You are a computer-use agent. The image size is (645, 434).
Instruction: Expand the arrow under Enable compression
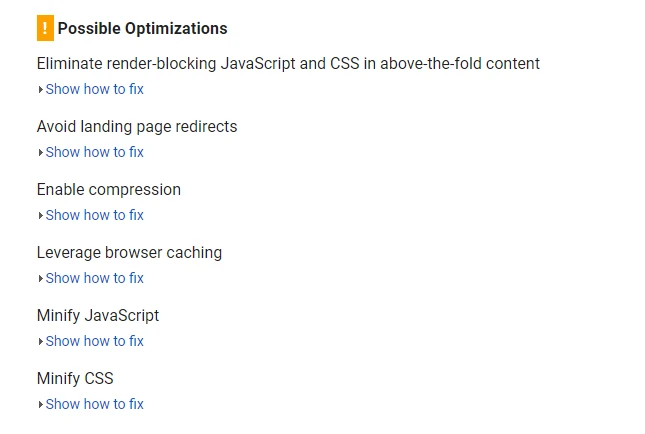tap(40, 216)
